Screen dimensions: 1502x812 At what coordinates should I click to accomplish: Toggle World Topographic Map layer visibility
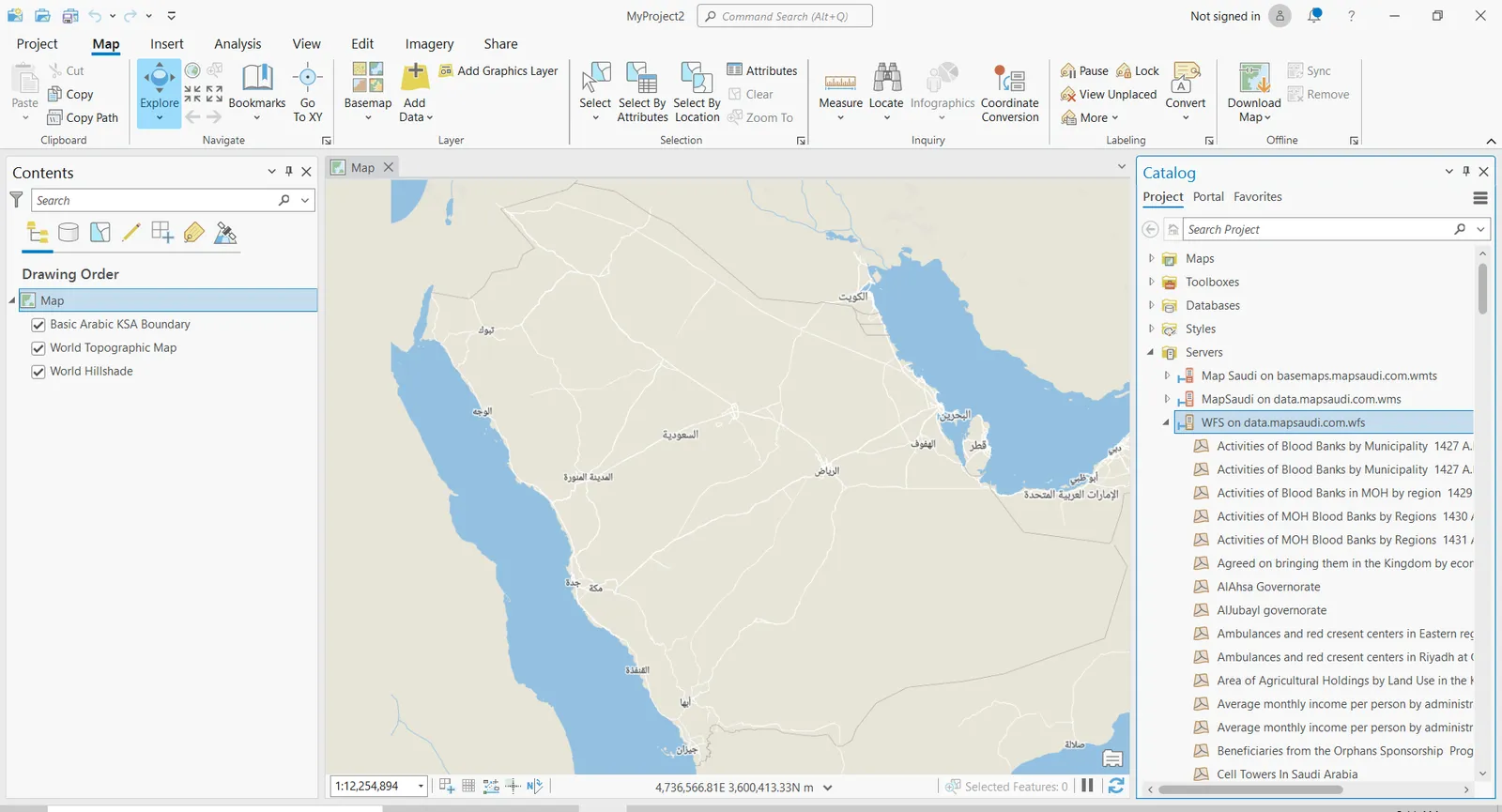(38, 348)
